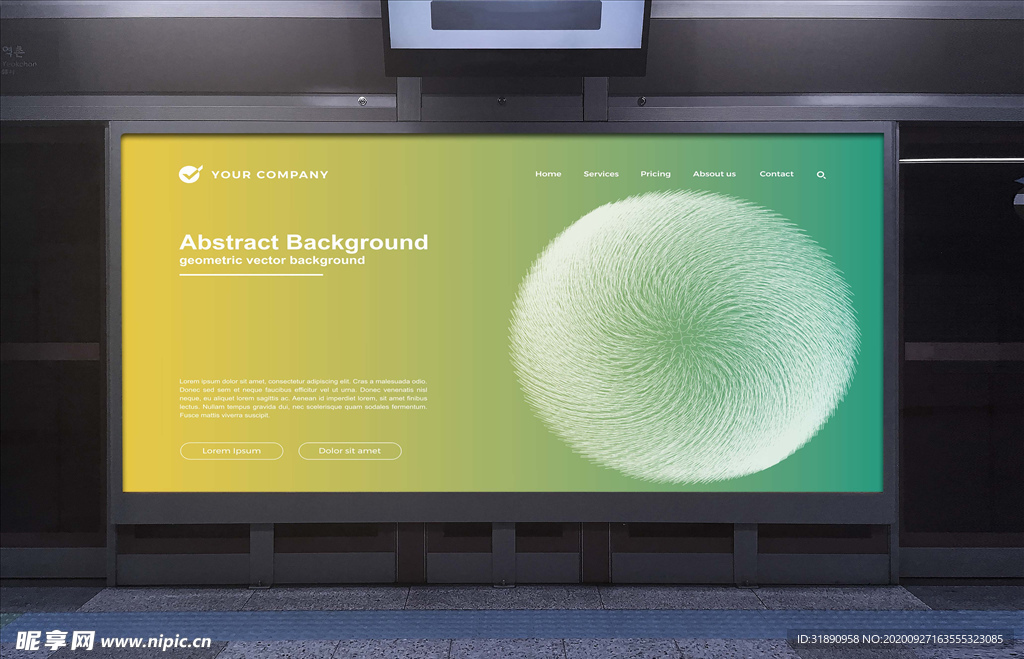The height and width of the screenshot is (659, 1024).
Task: Click the nipic watermark logo
Action: pyautogui.click(x=48, y=640)
